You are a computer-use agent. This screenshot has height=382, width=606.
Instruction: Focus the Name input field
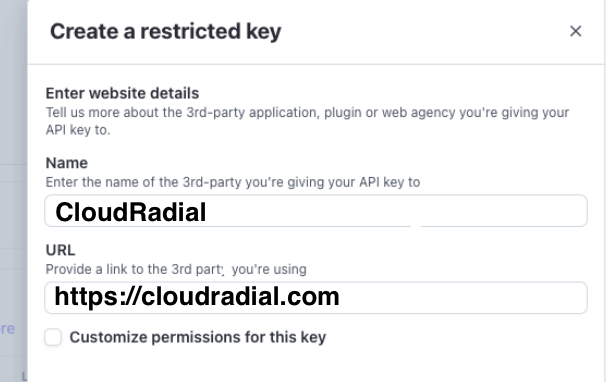[316, 211]
